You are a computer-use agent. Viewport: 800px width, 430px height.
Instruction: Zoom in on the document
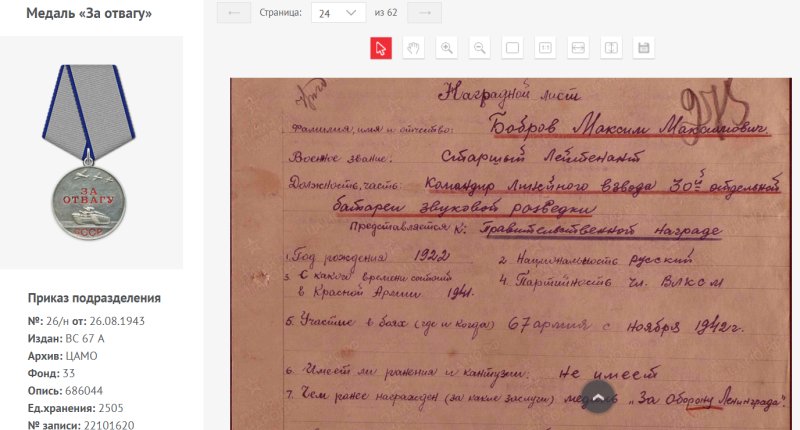[x=446, y=48]
